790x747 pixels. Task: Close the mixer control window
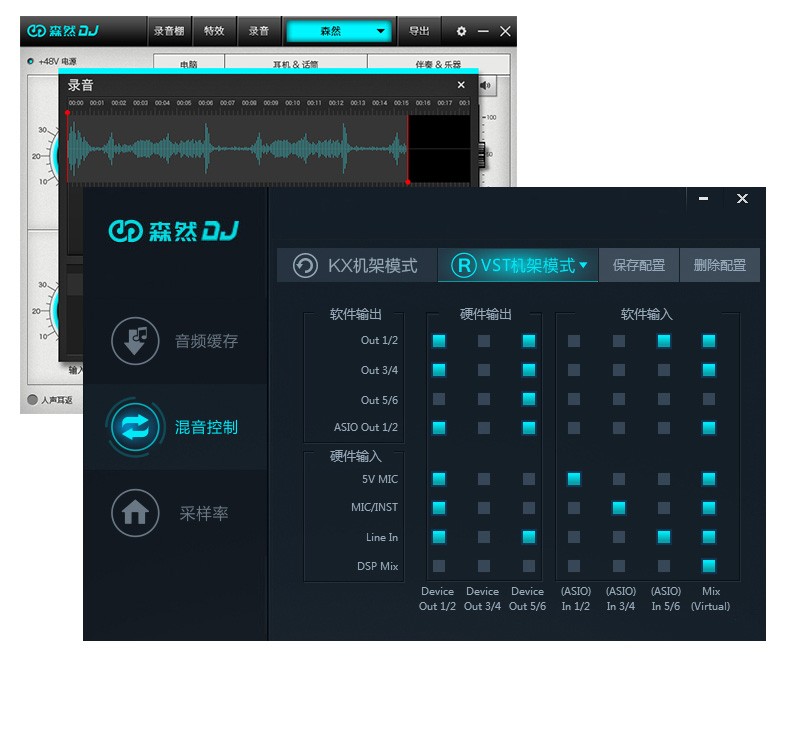click(742, 198)
